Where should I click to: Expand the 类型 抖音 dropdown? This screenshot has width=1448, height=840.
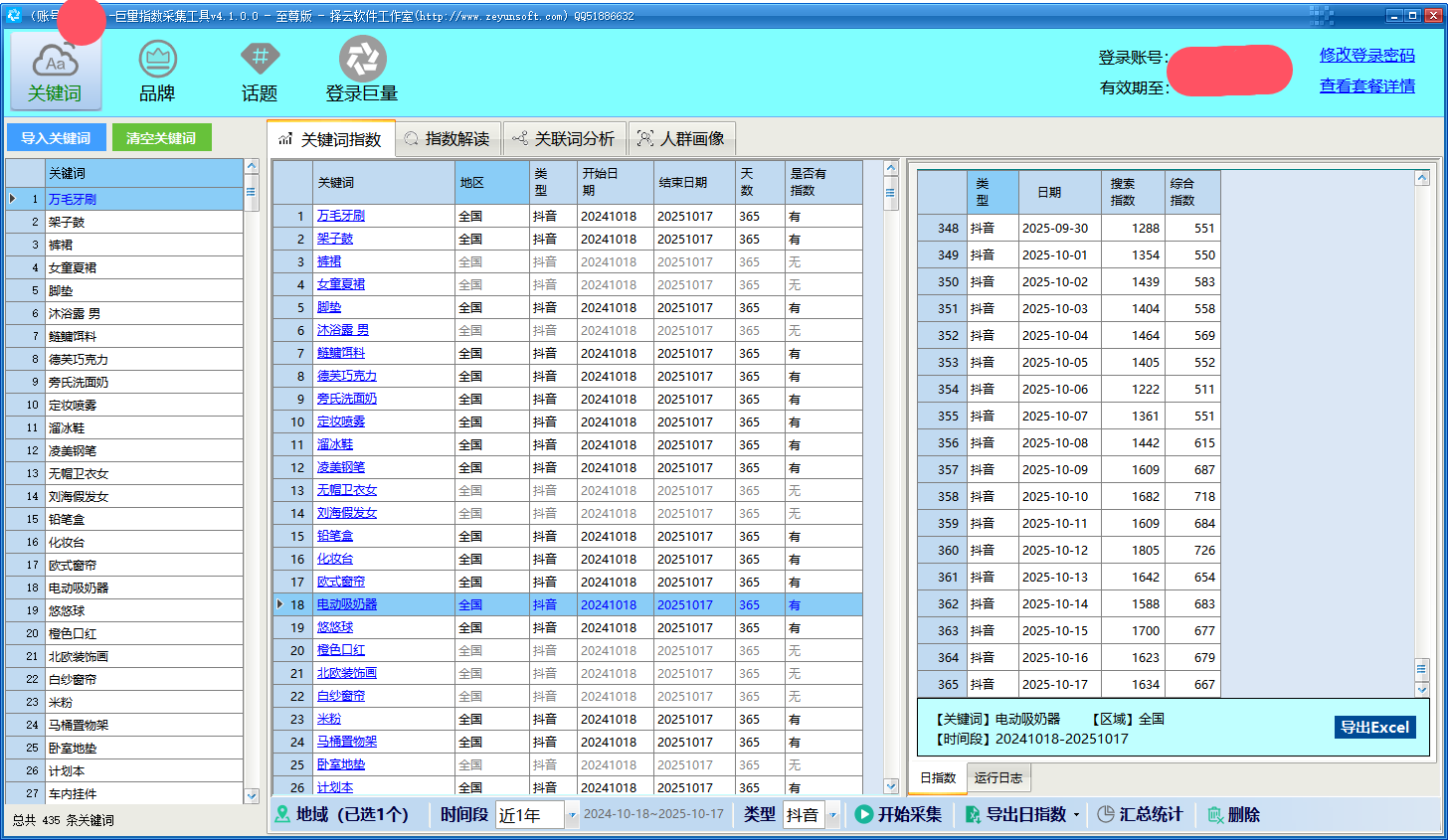tap(833, 815)
